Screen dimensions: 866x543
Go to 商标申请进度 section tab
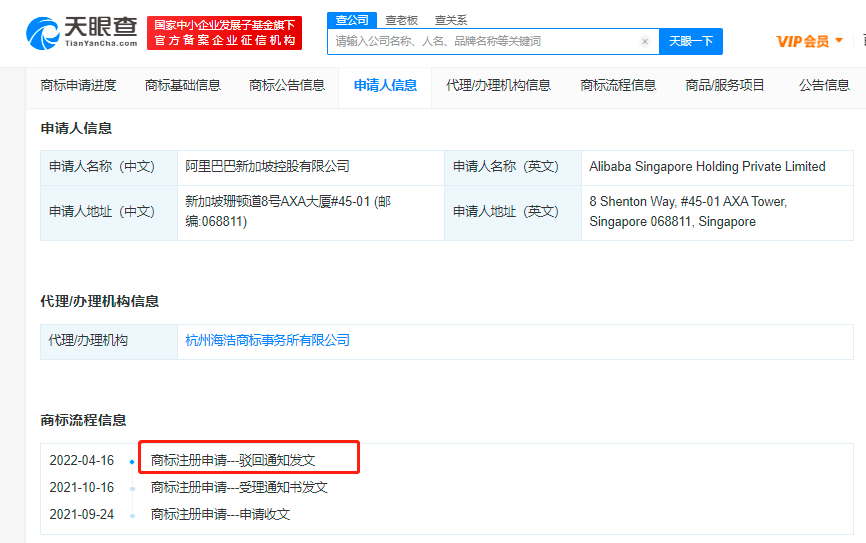click(78, 85)
